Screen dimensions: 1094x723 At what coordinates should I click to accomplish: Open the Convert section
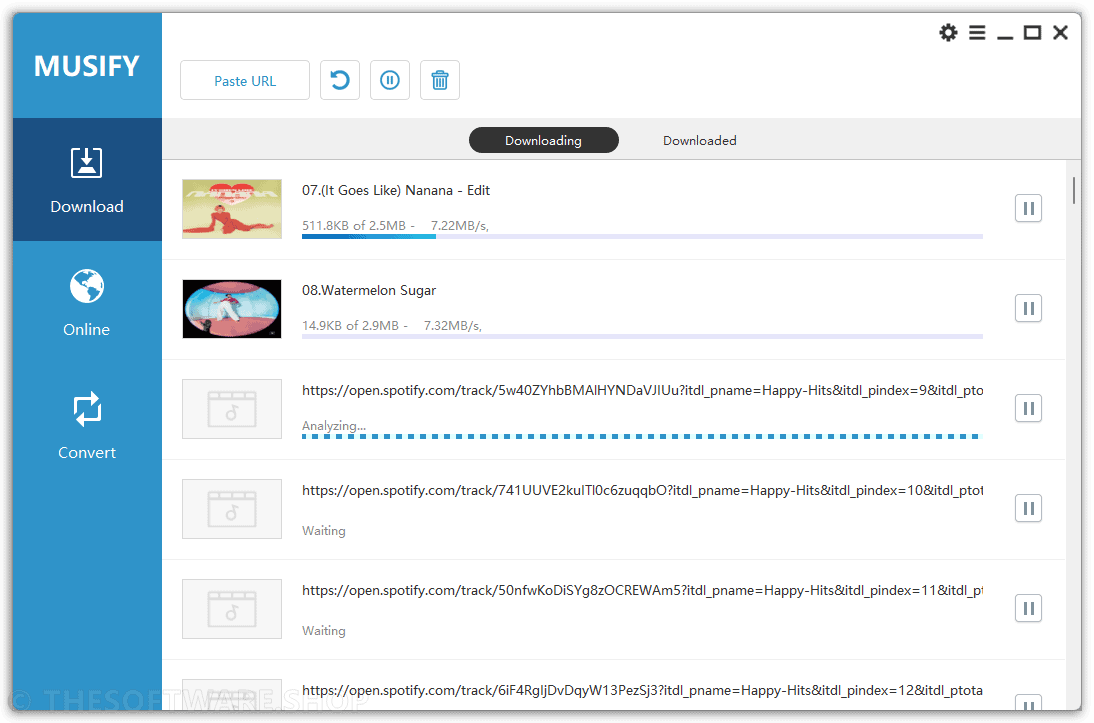click(x=87, y=426)
